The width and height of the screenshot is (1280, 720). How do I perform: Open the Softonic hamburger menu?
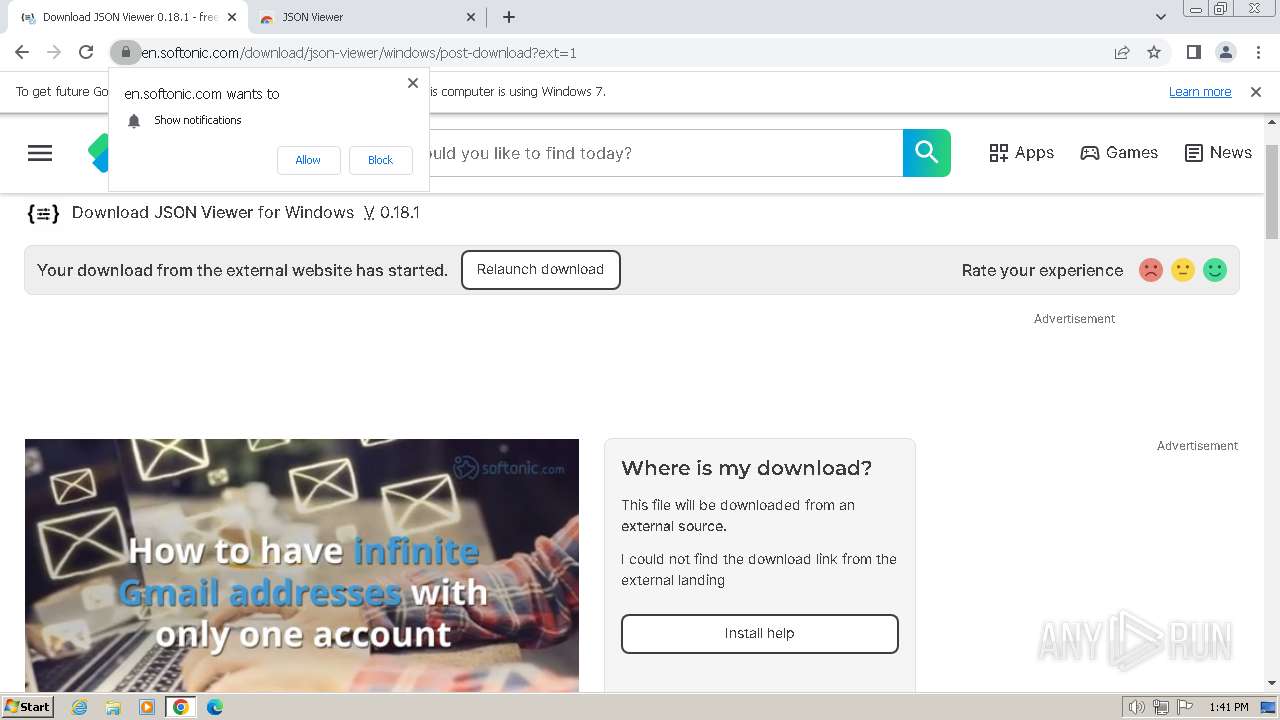[x=40, y=153]
